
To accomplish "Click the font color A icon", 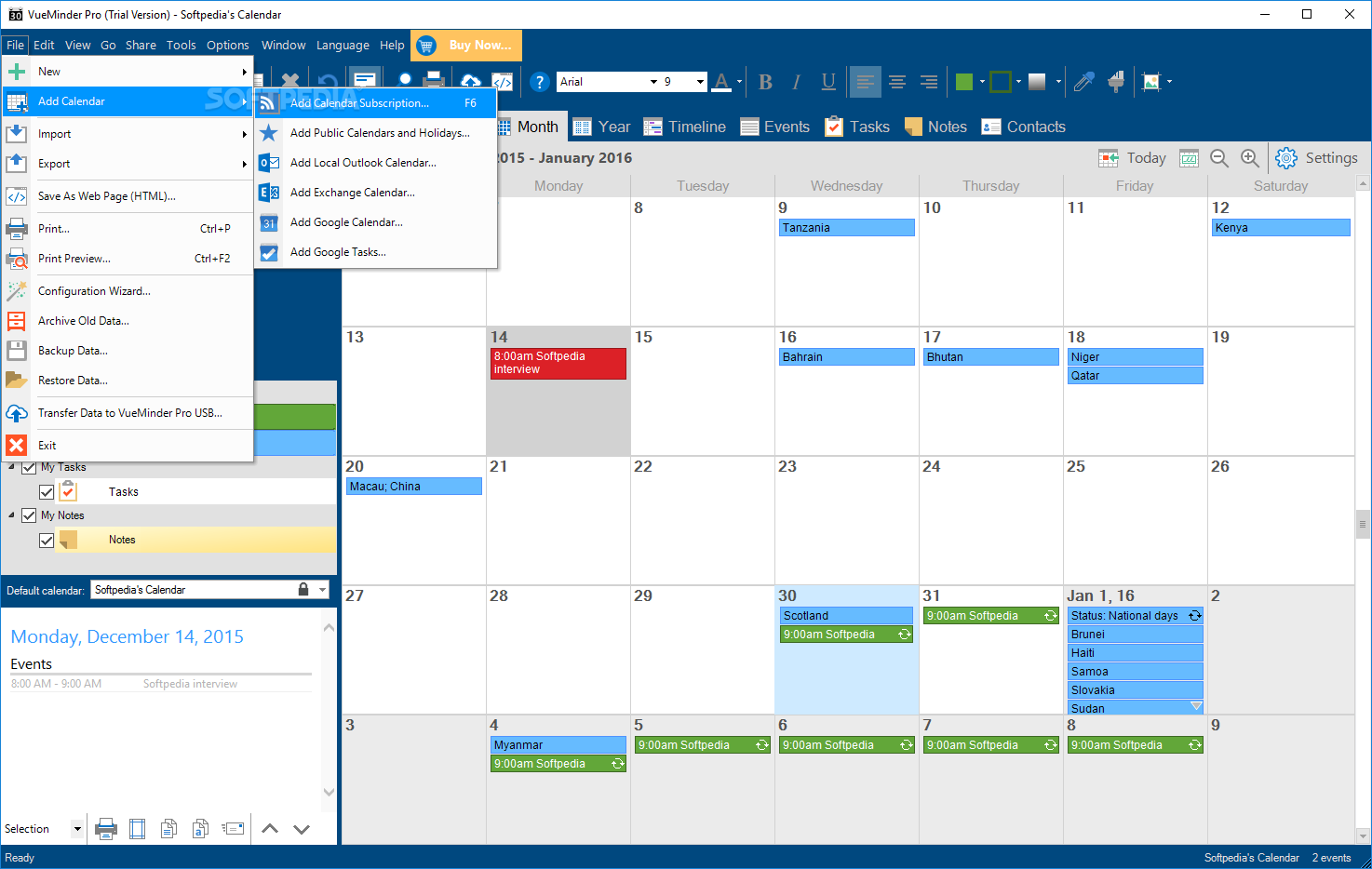I will click(721, 82).
